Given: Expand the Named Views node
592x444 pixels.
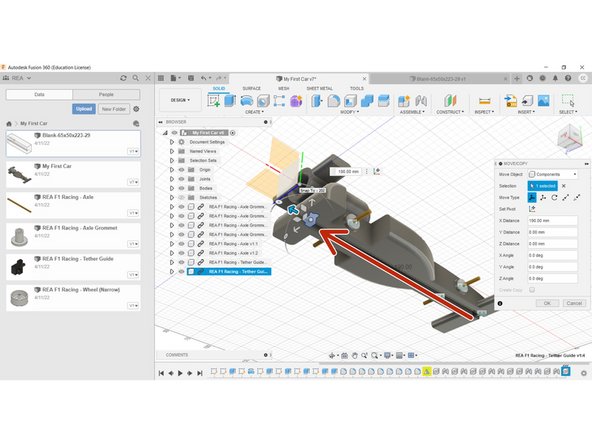Looking at the screenshot, I should point(172,151).
